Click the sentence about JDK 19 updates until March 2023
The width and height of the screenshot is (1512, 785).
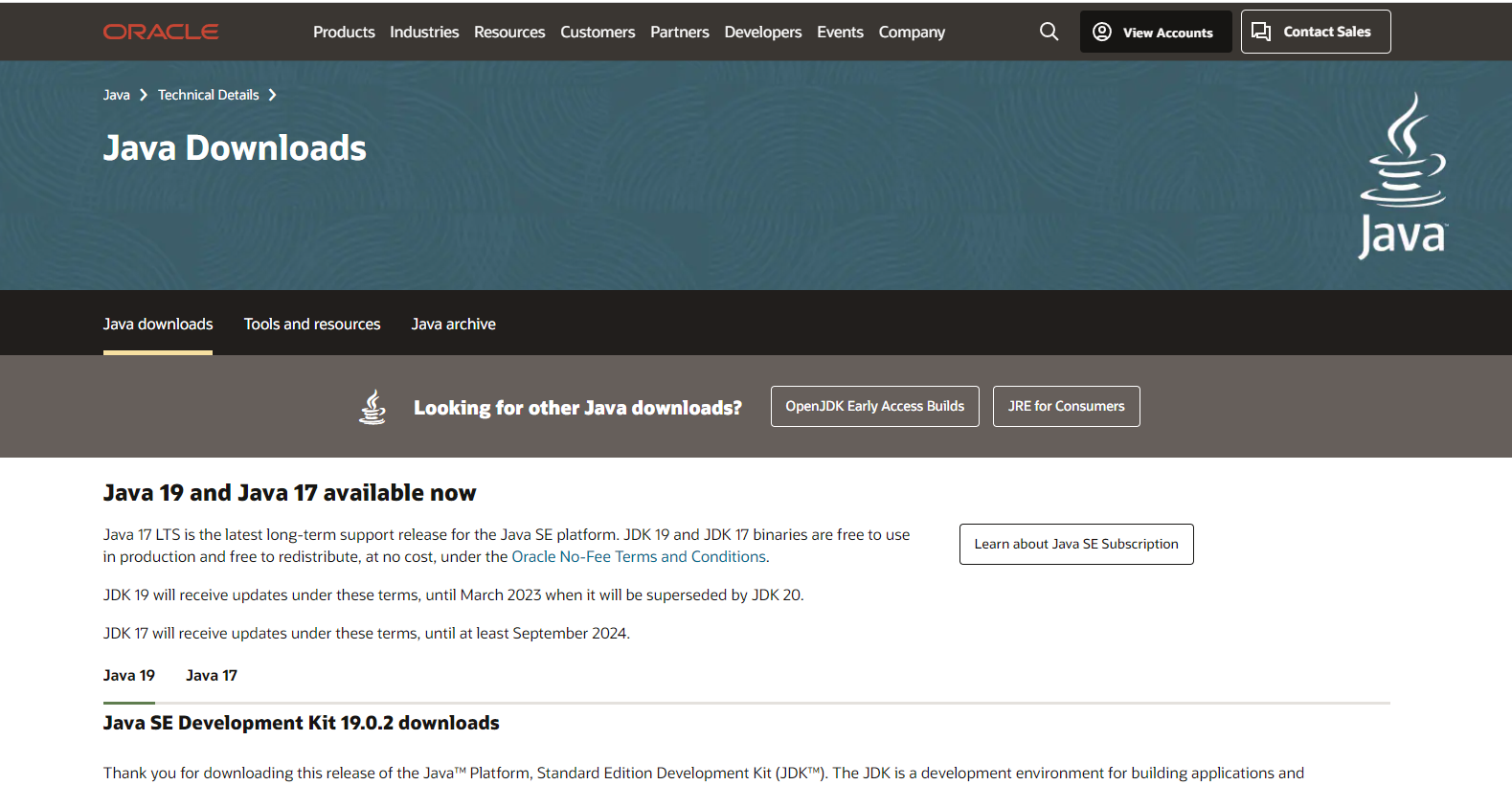point(454,595)
